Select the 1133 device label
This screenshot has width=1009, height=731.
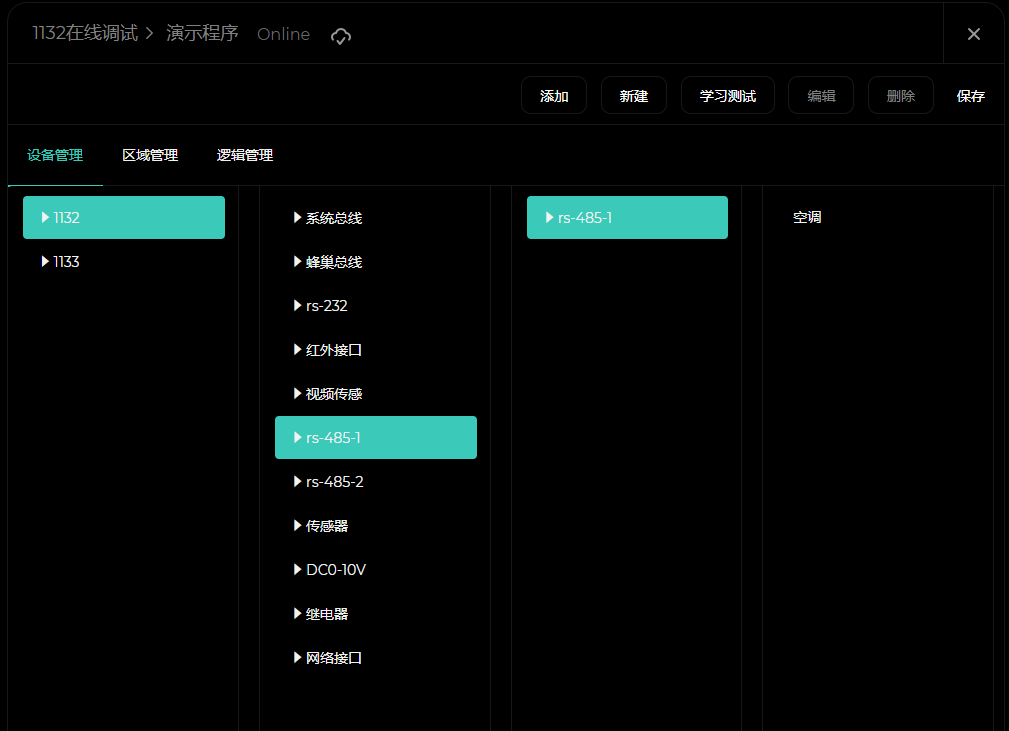[x=66, y=262]
